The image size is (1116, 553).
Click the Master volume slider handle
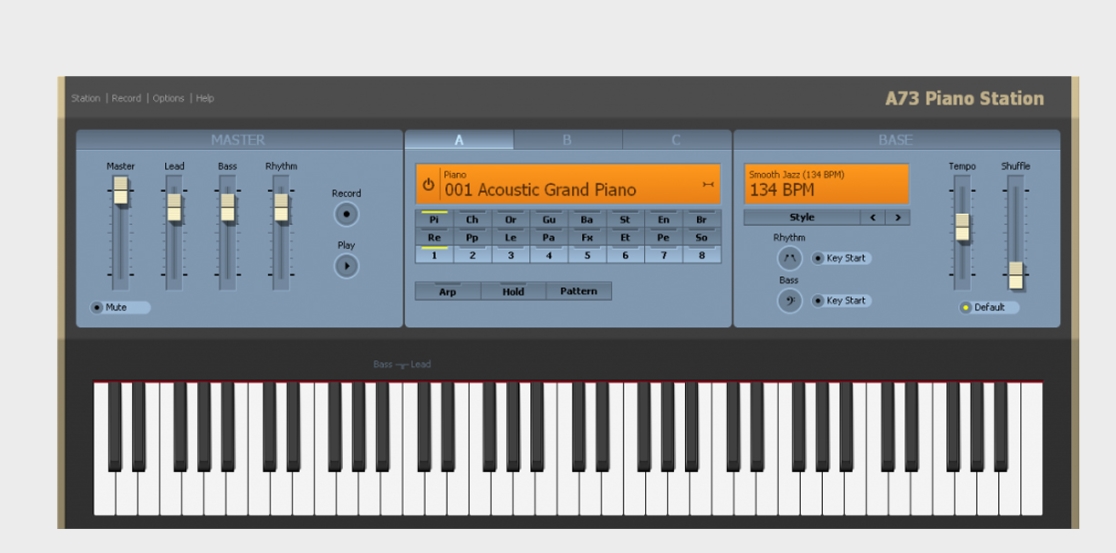point(120,190)
